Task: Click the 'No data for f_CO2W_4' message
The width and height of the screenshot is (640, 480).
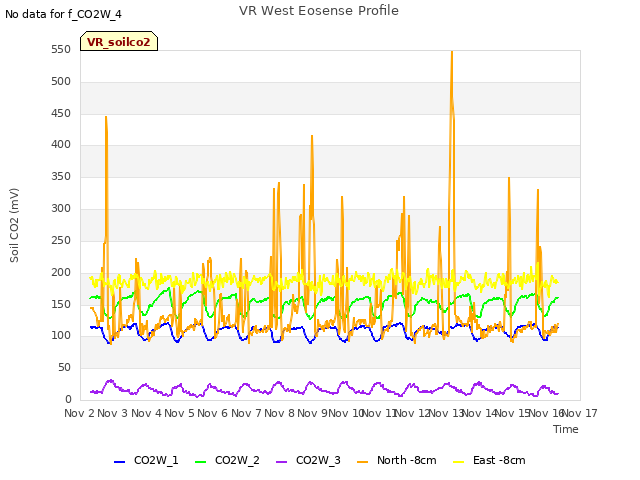Action: (63, 14)
